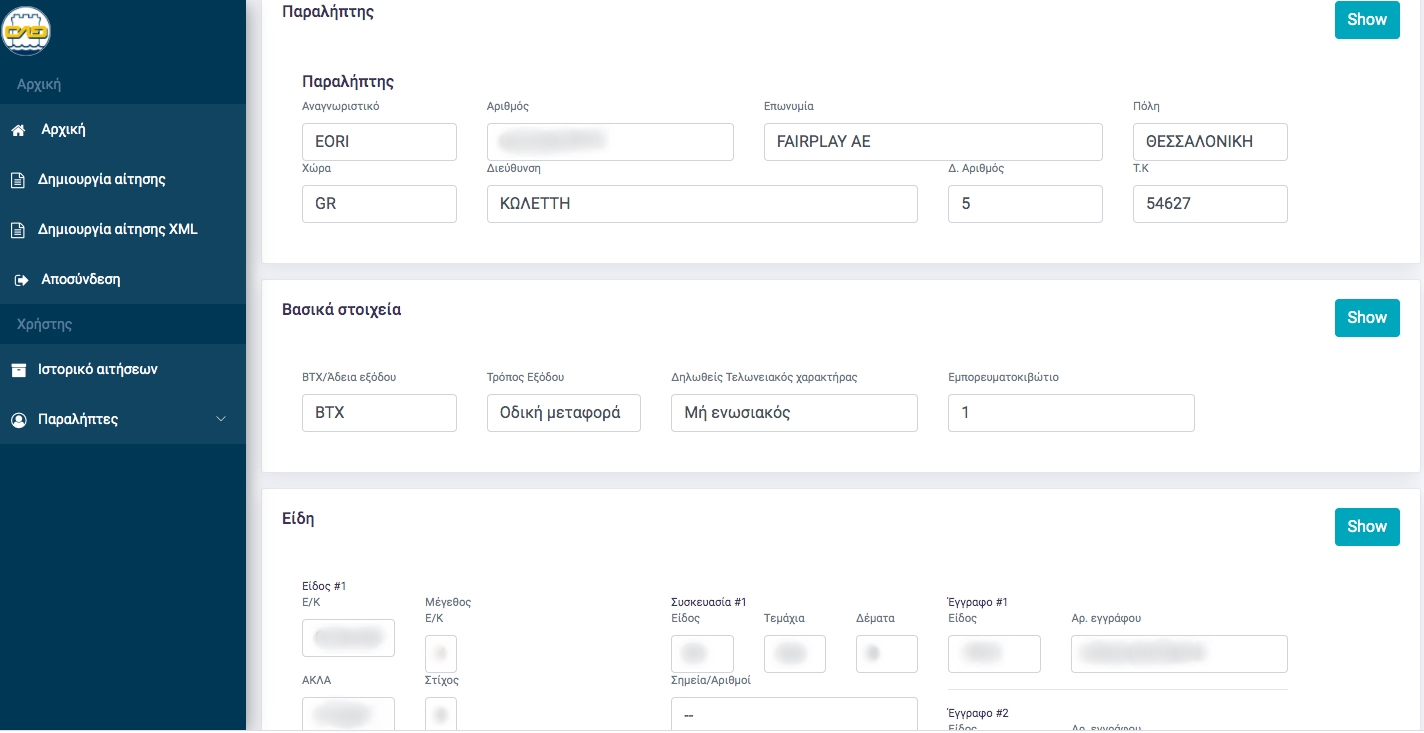Click the Σημεία/Αριθμοί text field

pos(793,714)
